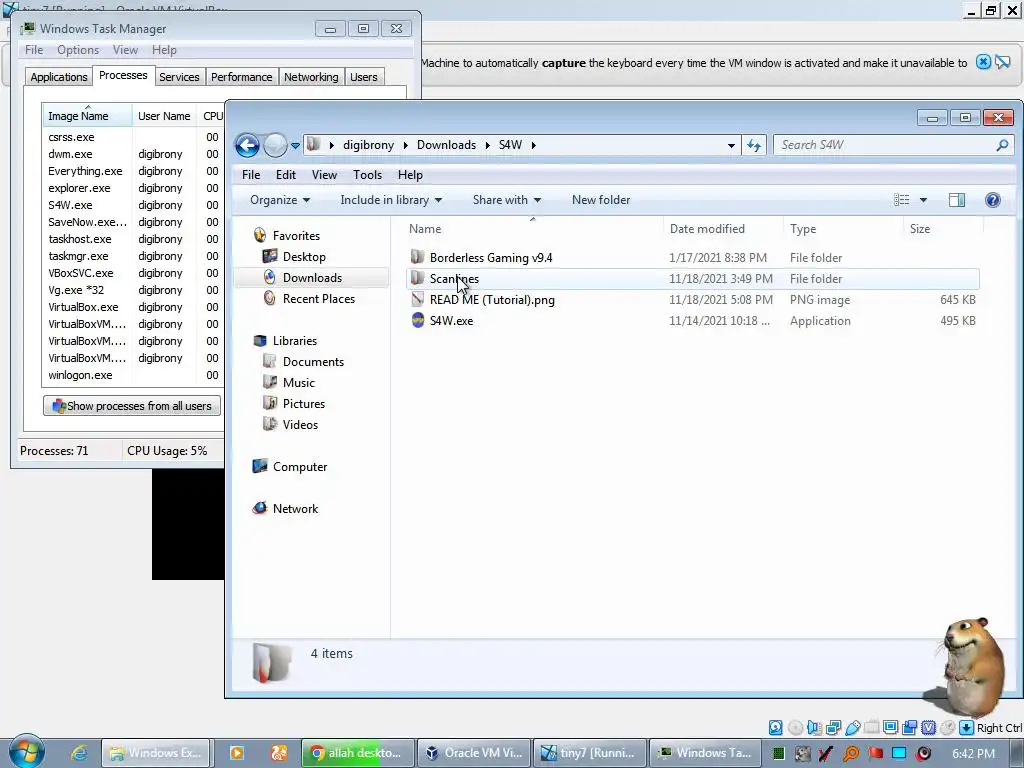Switch to Applications tab in Task Manager
The image size is (1024, 768).
coord(59,77)
